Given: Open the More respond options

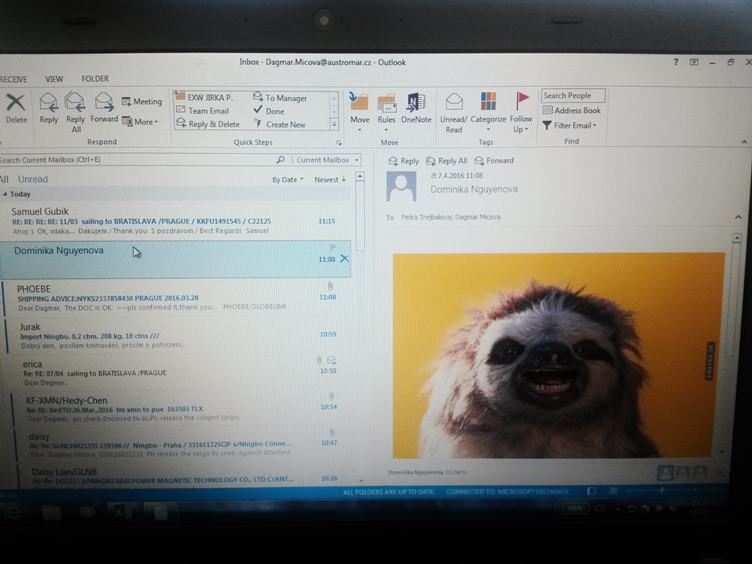Looking at the screenshot, I should 140,122.
